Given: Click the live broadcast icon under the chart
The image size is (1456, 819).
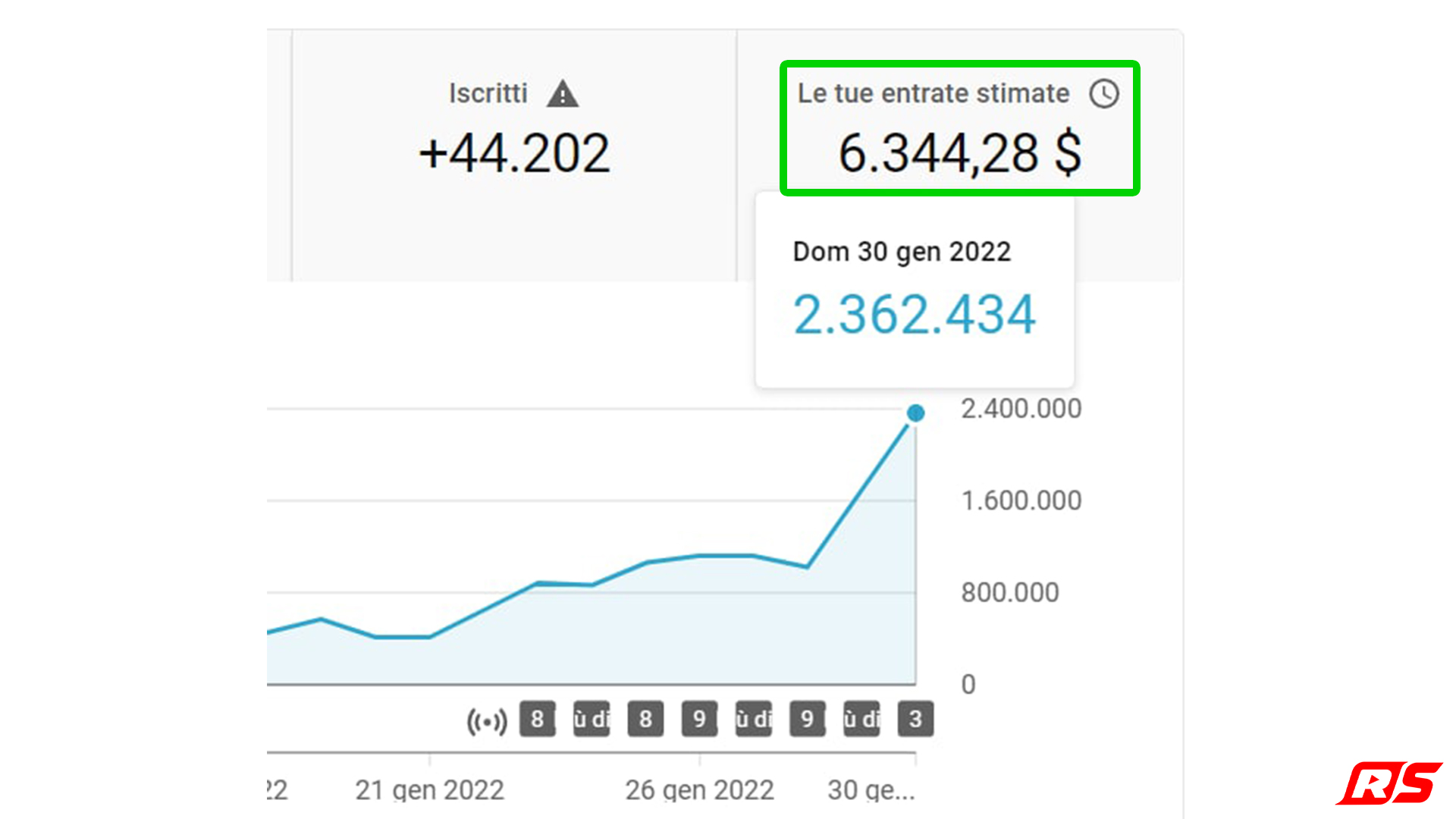Looking at the screenshot, I should 487,720.
